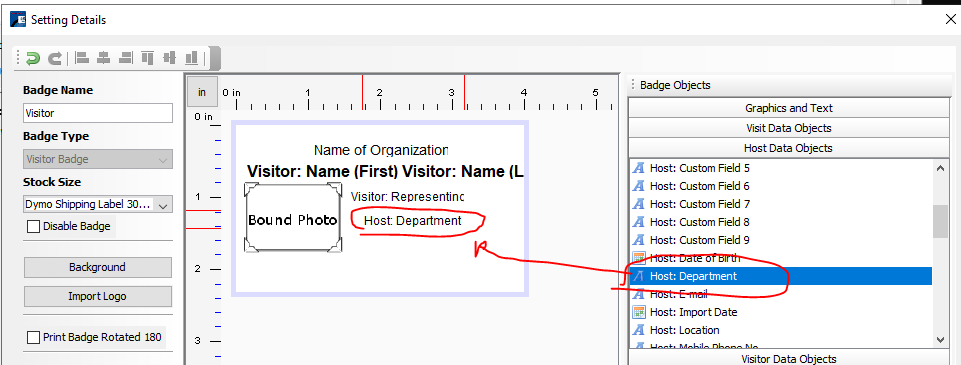This screenshot has width=961, height=365.
Task: Click the calendar icon beside Host: Import Date
Action: coord(639,312)
